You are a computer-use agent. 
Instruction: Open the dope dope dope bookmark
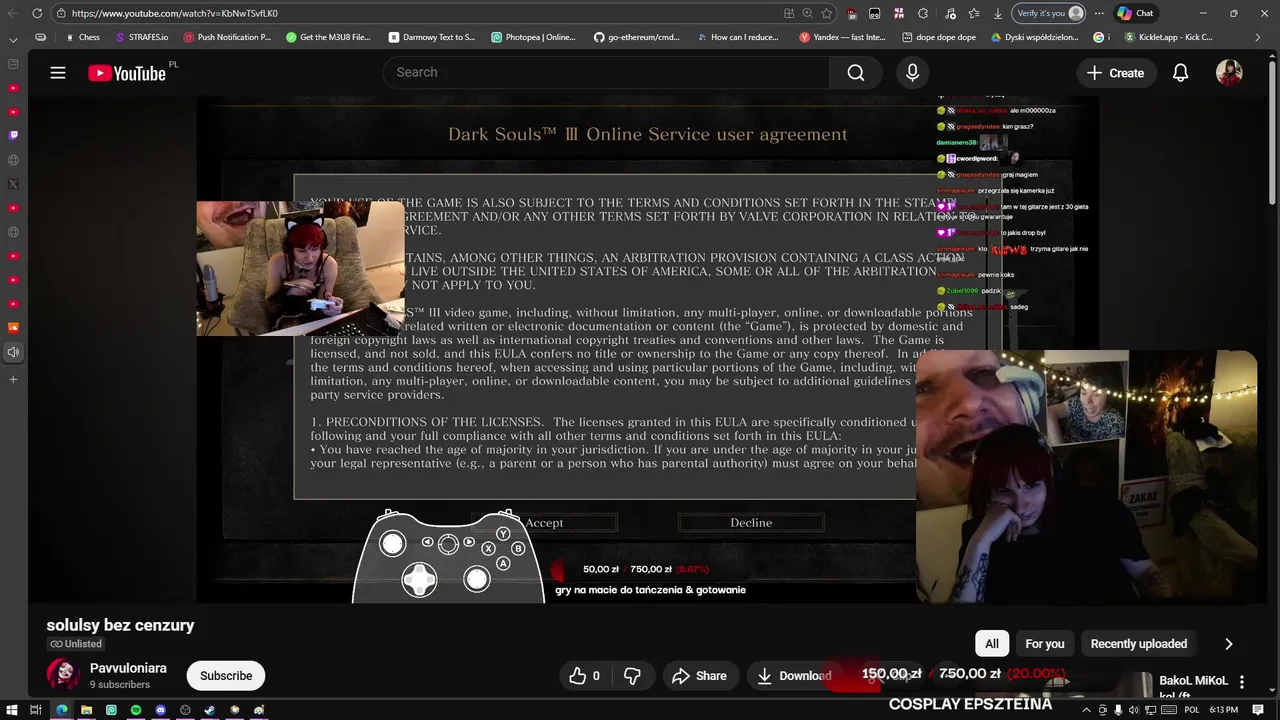click(x=938, y=37)
